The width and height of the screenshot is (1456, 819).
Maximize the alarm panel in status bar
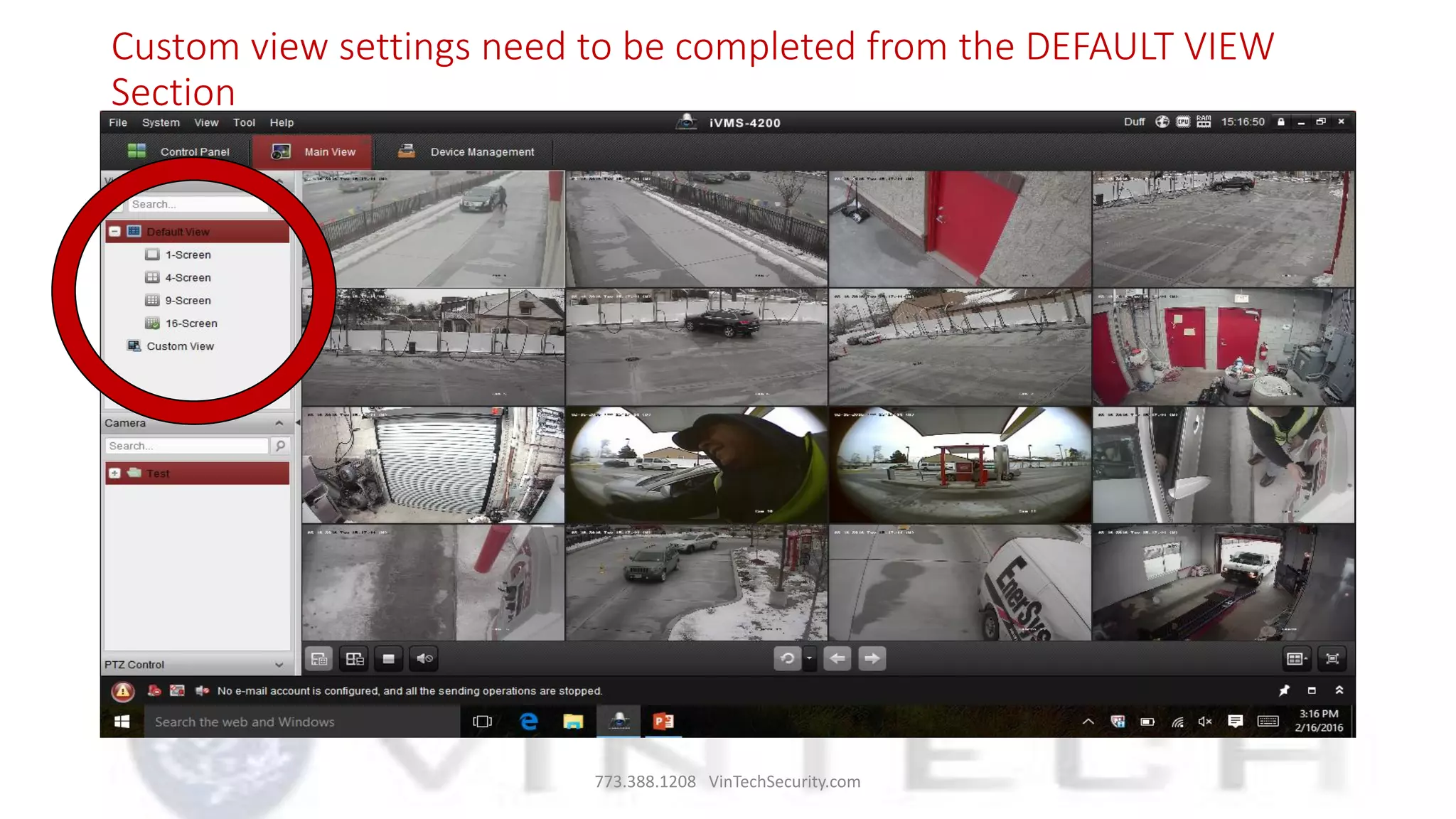(1312, 690)
